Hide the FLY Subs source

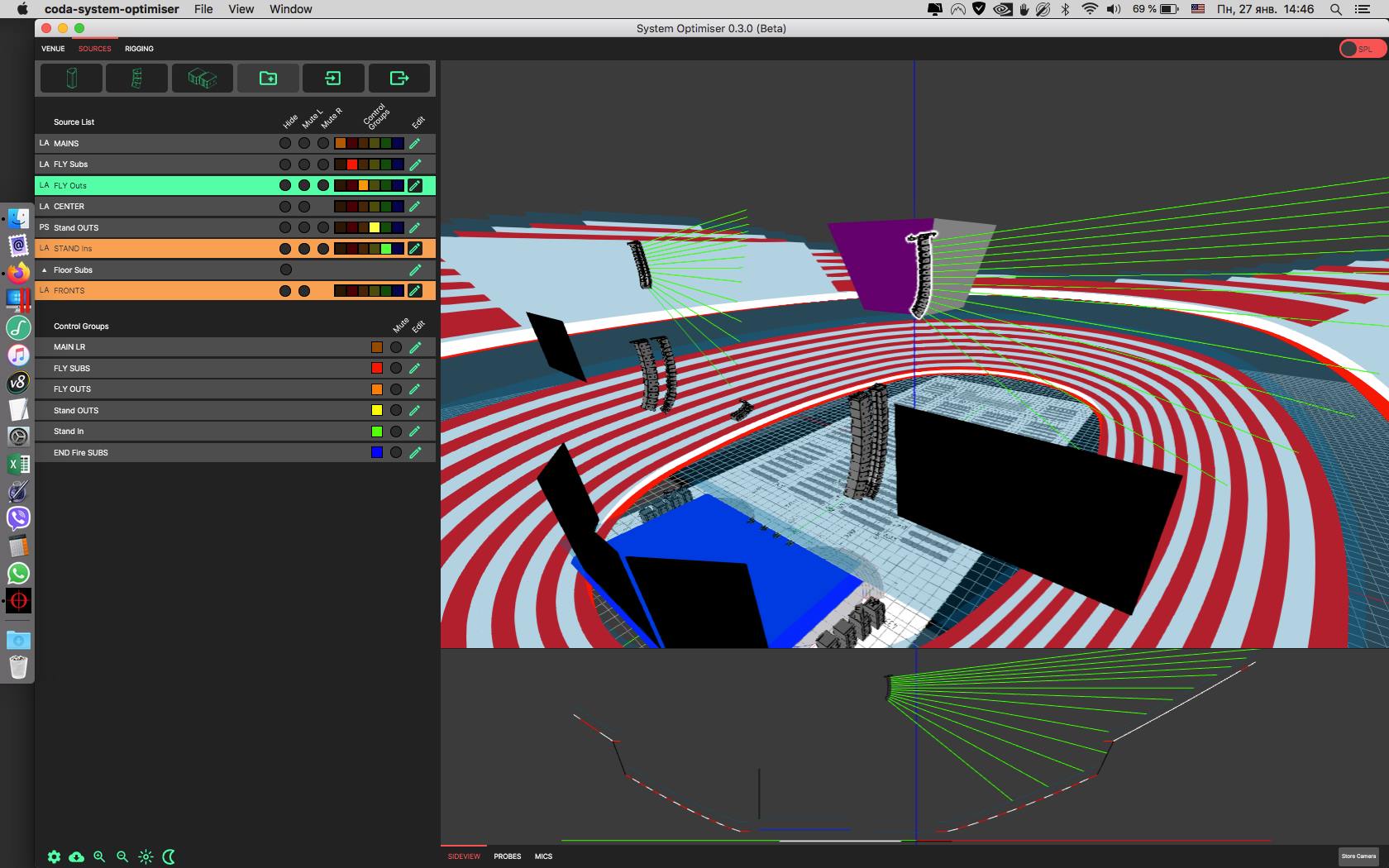[x=285, y=165]
